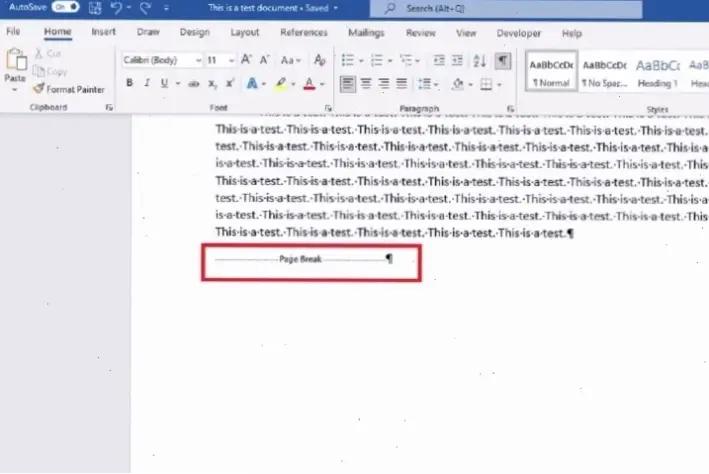Screen dimensions: 709x474
Task: Switch to the Insert tab
Action: click(104, 32)
